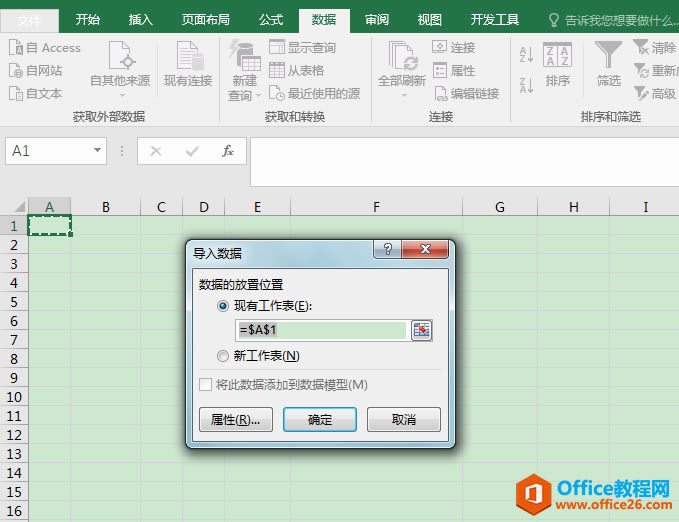Open the Existing Connections (现有连接) dialog

(188, 64)
